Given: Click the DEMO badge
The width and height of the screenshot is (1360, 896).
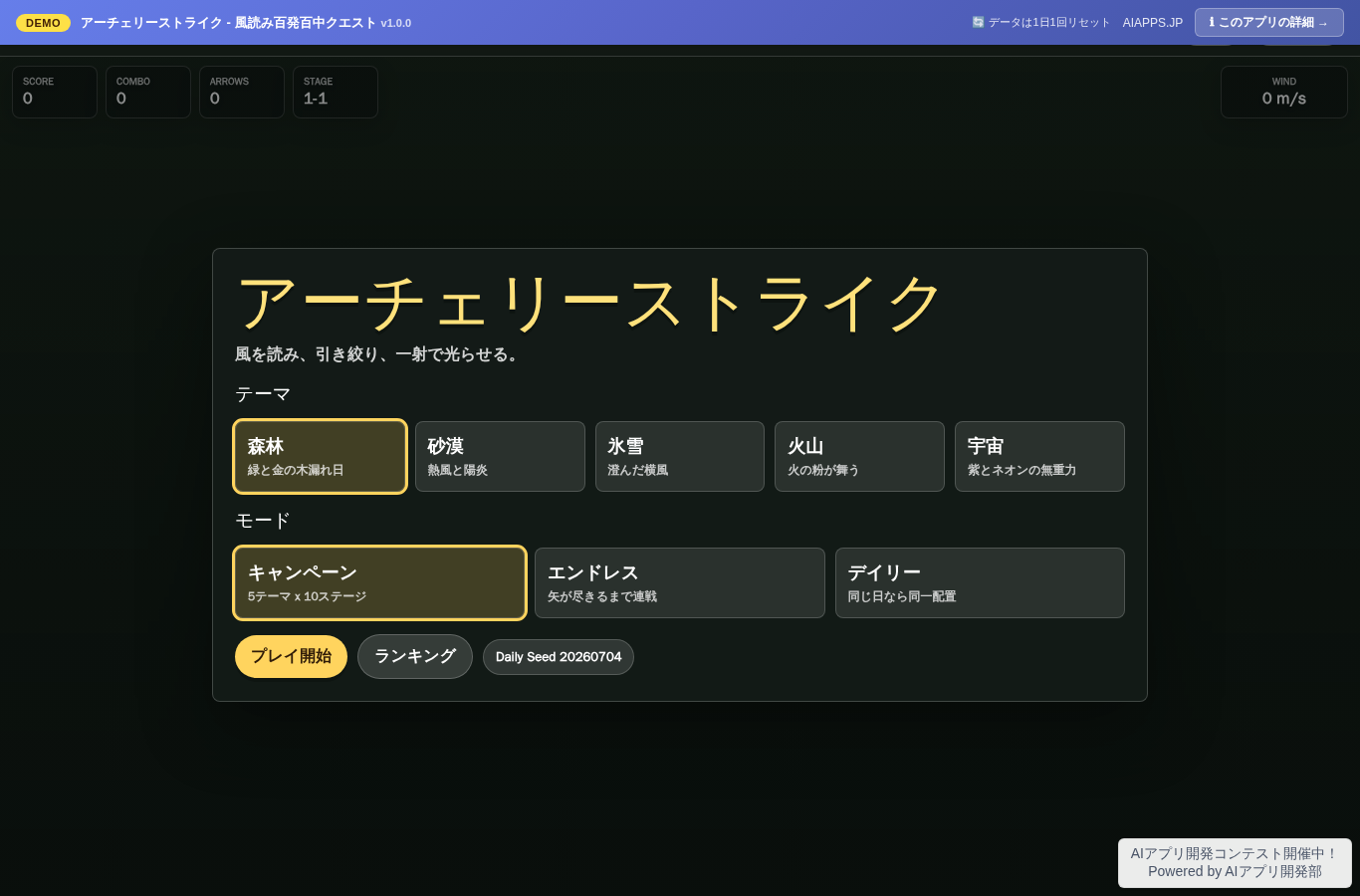Looking at the screenshot, I should (43, 23).
